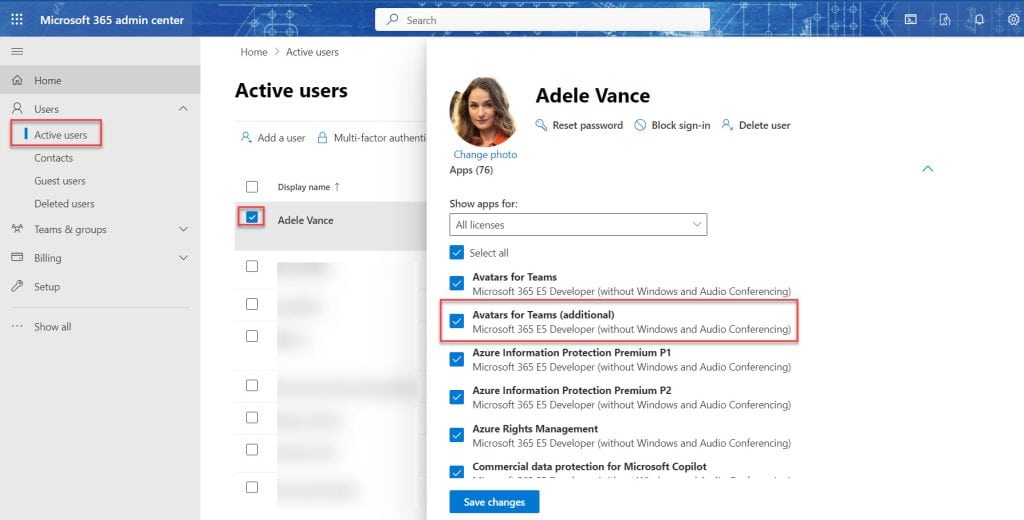Collapse the navigation menu hamburger icon
1024x520 pixels.
point(18,52)
